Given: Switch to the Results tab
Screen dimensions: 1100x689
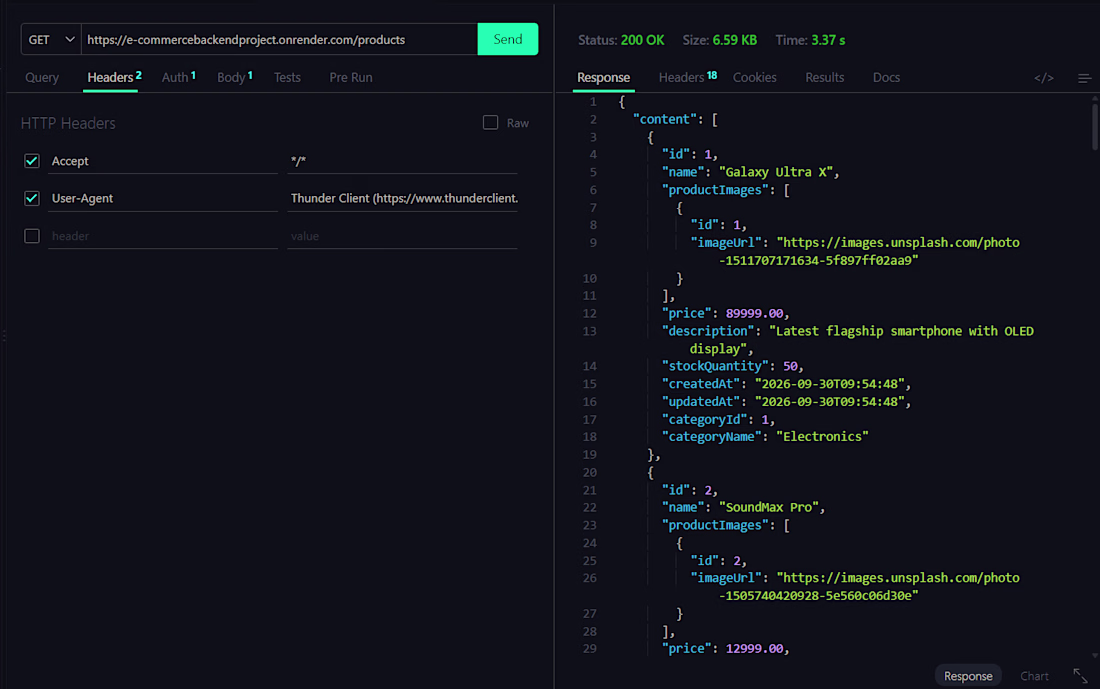Looking at the screenshot, I should coord(824,77).
